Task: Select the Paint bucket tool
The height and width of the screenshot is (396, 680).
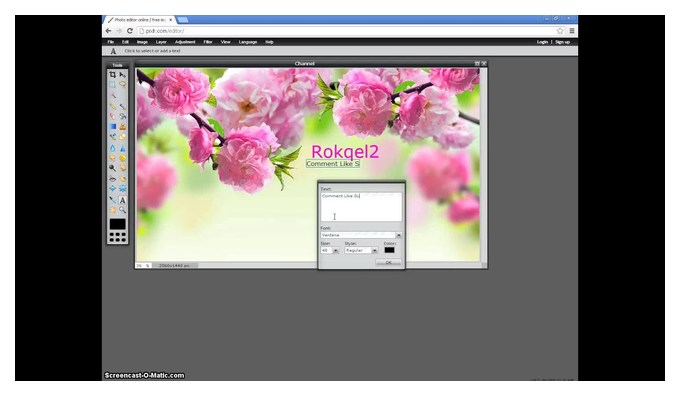Action: pyautogui.click(x=123, y=116)
